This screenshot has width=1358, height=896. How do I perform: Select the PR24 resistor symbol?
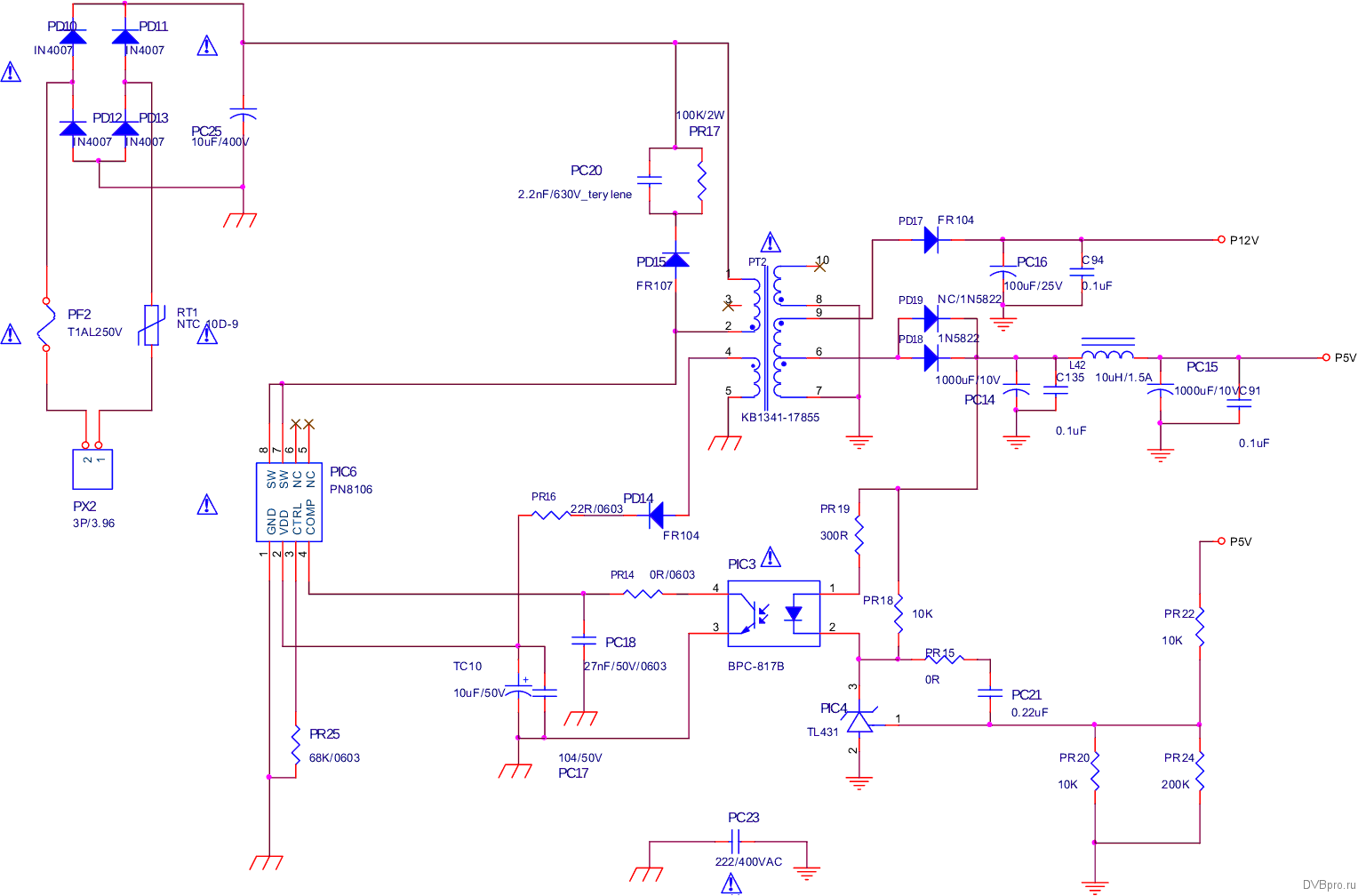(x=1200, y=772)
